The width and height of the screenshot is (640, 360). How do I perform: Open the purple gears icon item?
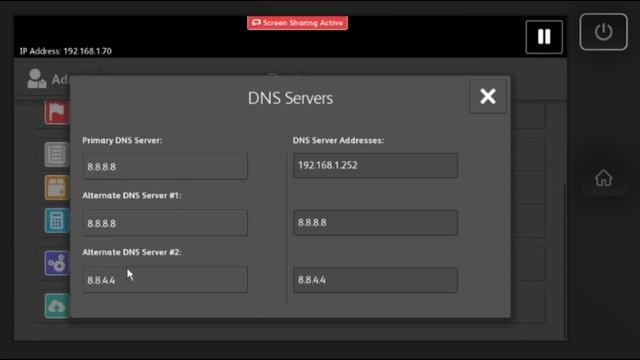56,263
